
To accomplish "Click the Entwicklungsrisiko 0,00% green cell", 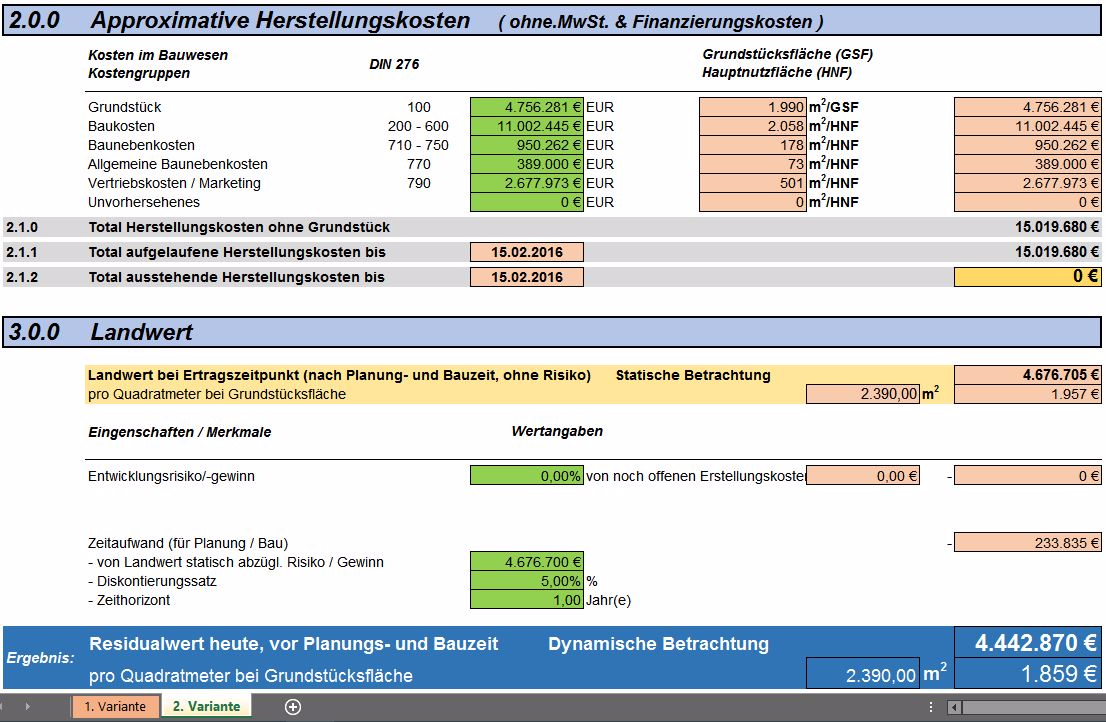I will [x=527, y=476].
